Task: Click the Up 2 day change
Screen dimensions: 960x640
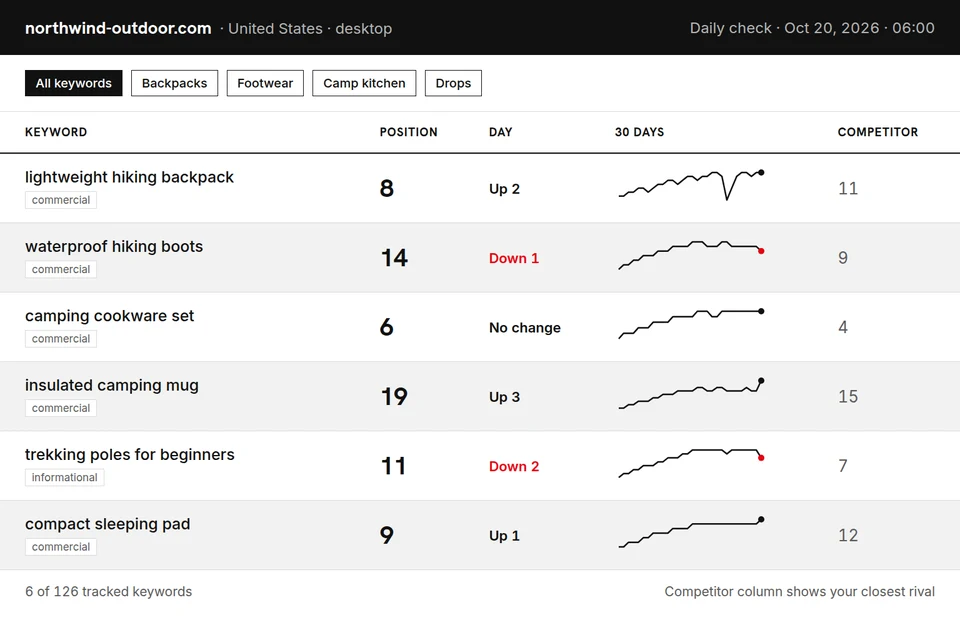Action: point(504,189)
